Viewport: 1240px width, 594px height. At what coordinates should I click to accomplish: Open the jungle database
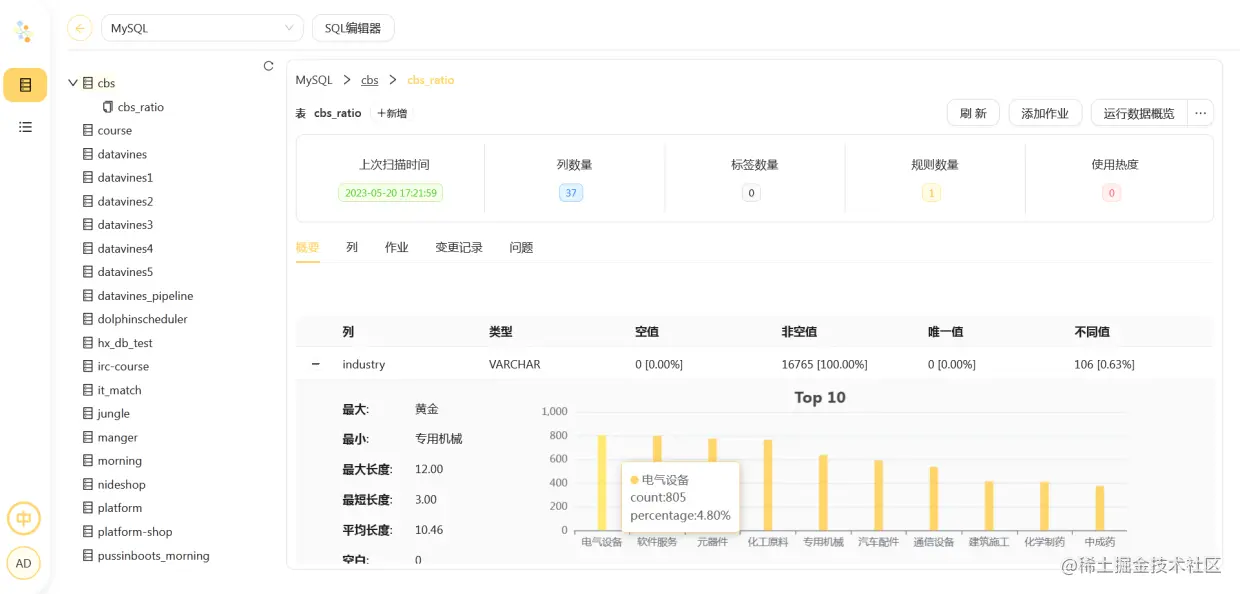[x=114, y=413]
